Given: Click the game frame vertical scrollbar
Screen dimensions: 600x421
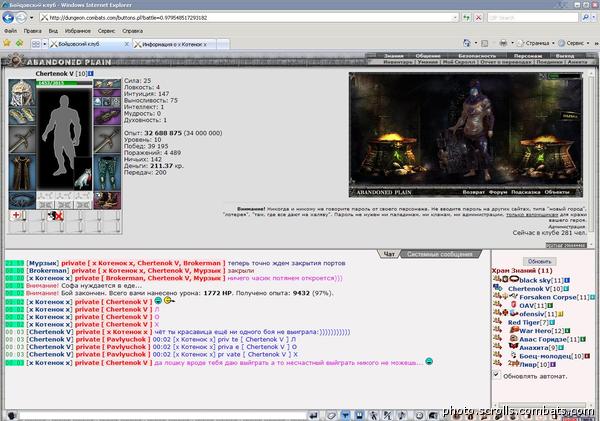Looking at the screenshot, I should [x=591, y=157].
